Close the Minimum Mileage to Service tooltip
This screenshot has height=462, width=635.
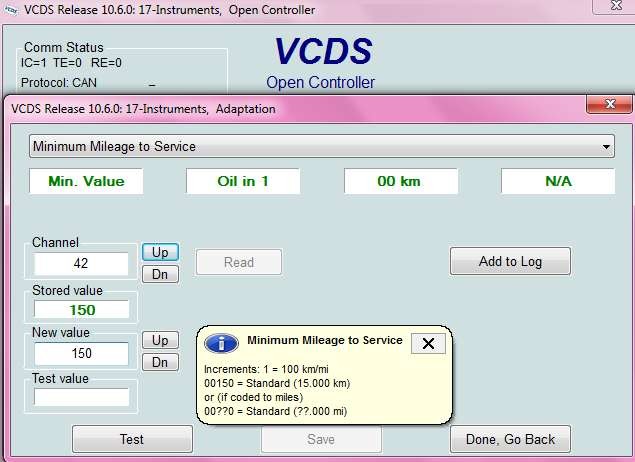tap(428, 343)
